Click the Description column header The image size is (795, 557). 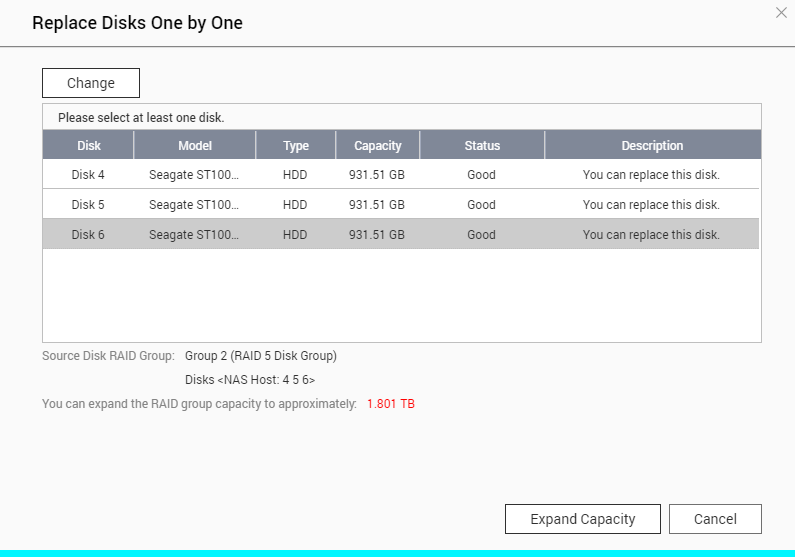tap(653, 145)
